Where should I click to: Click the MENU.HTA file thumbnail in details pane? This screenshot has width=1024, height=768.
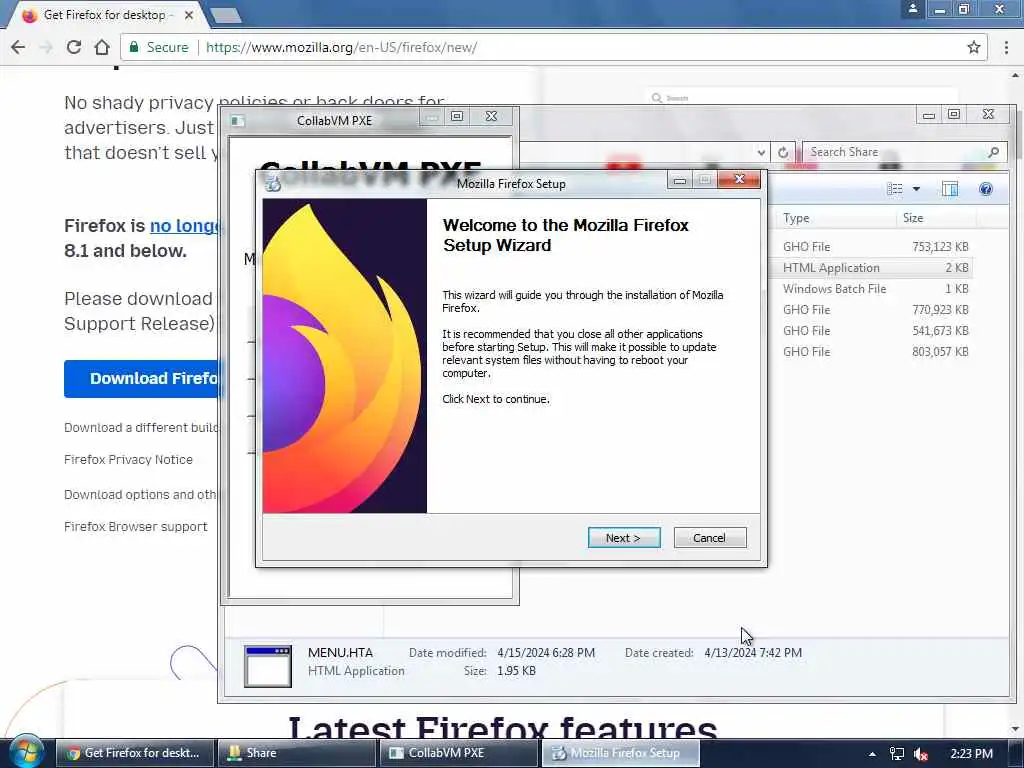coord(268,666)
